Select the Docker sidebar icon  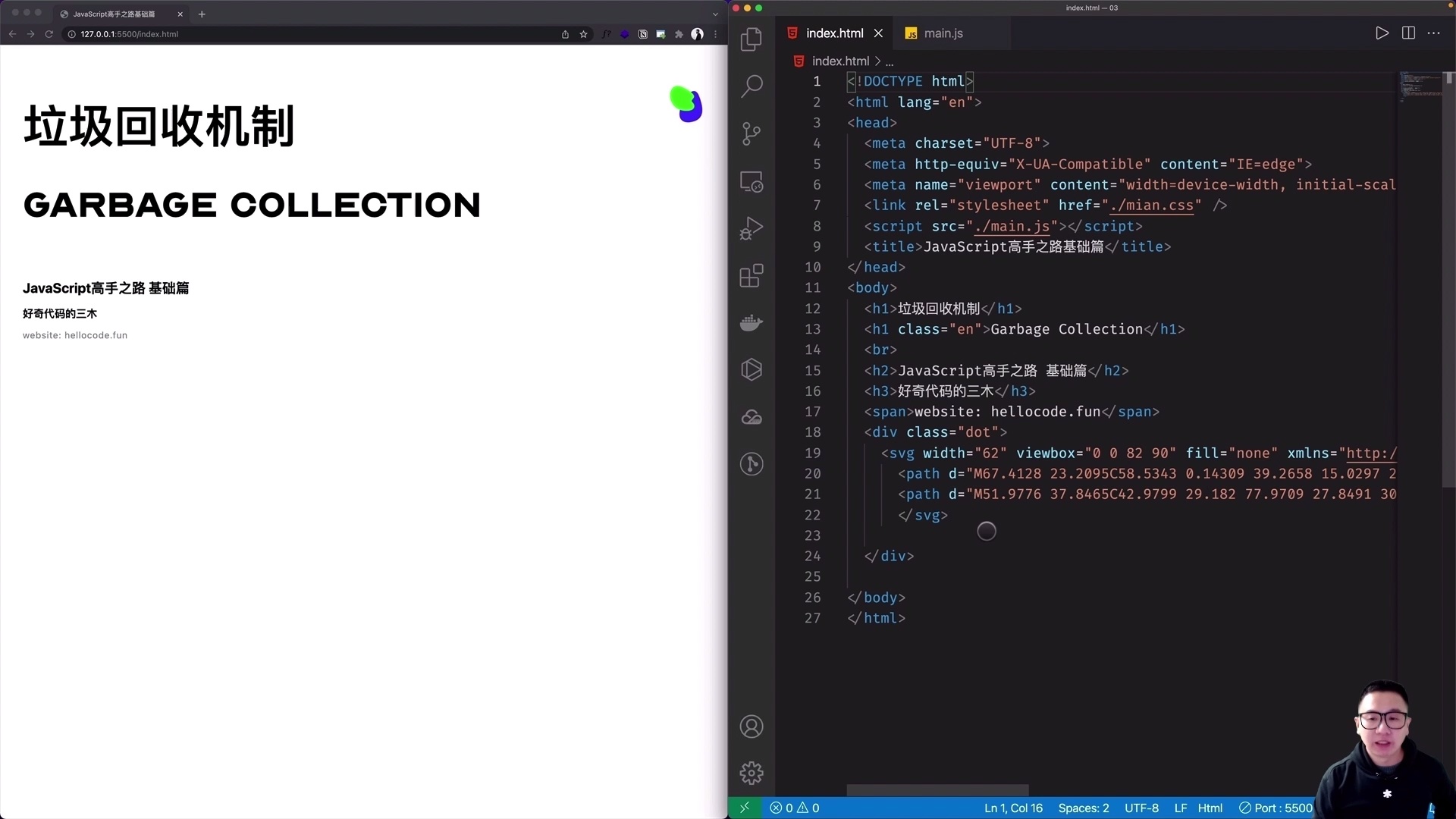(x=752, y=322)
